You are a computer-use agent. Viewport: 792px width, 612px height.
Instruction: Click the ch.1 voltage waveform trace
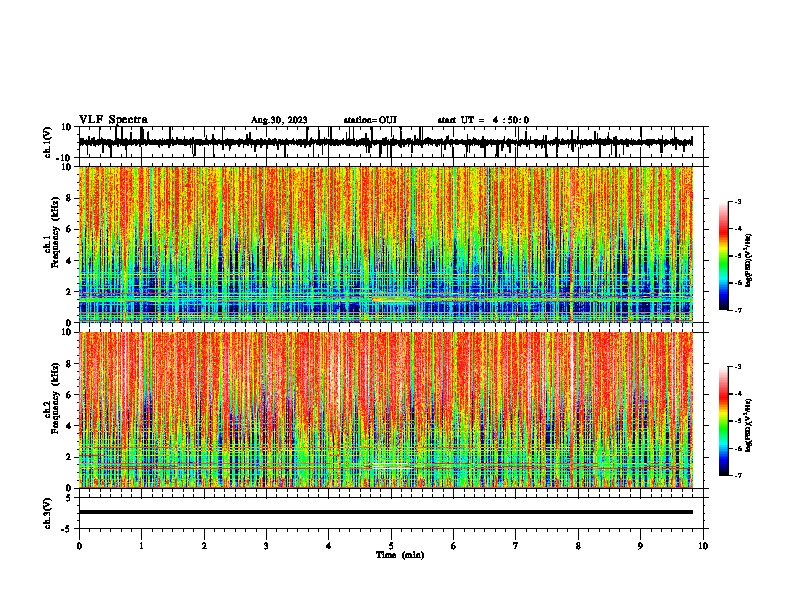click(x=385, y=142)
